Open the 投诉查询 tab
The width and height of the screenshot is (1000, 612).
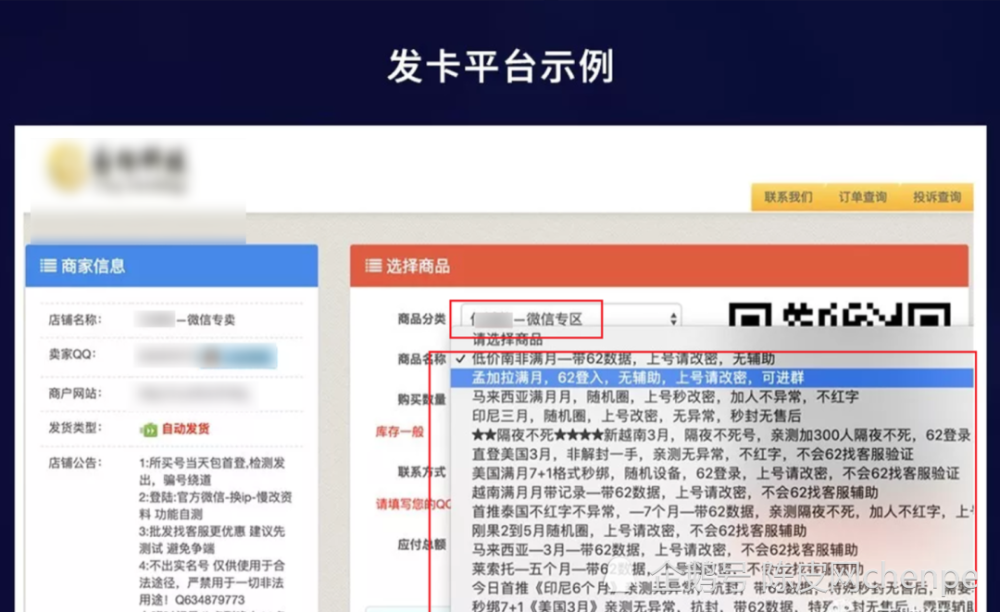(x=936, y=197)
